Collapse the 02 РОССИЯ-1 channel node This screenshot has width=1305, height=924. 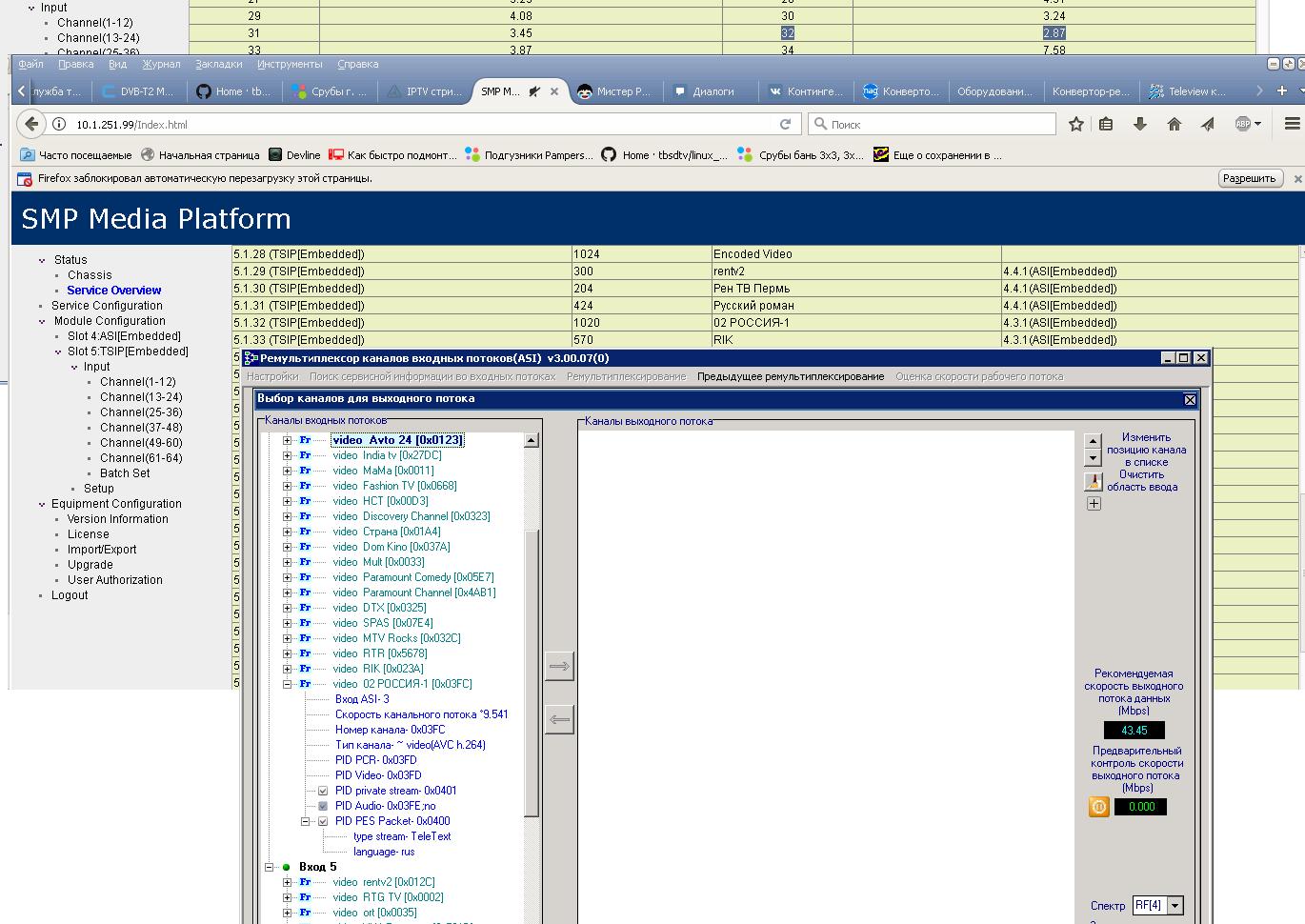click(287, 684)
